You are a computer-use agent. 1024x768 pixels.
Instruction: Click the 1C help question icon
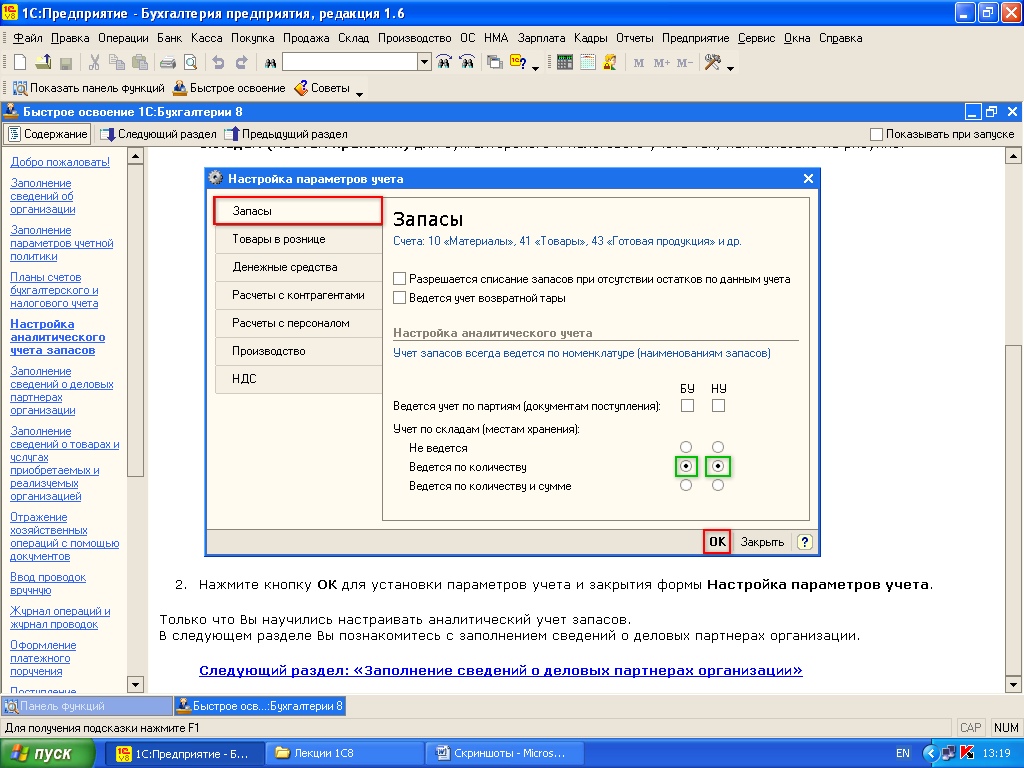click(x=519, y=63)
